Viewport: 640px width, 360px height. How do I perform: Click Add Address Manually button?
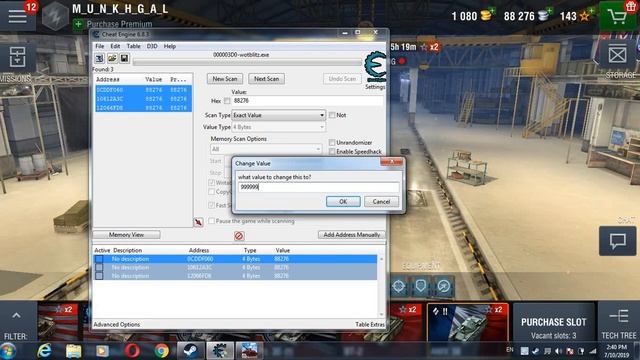coord(351,235)
